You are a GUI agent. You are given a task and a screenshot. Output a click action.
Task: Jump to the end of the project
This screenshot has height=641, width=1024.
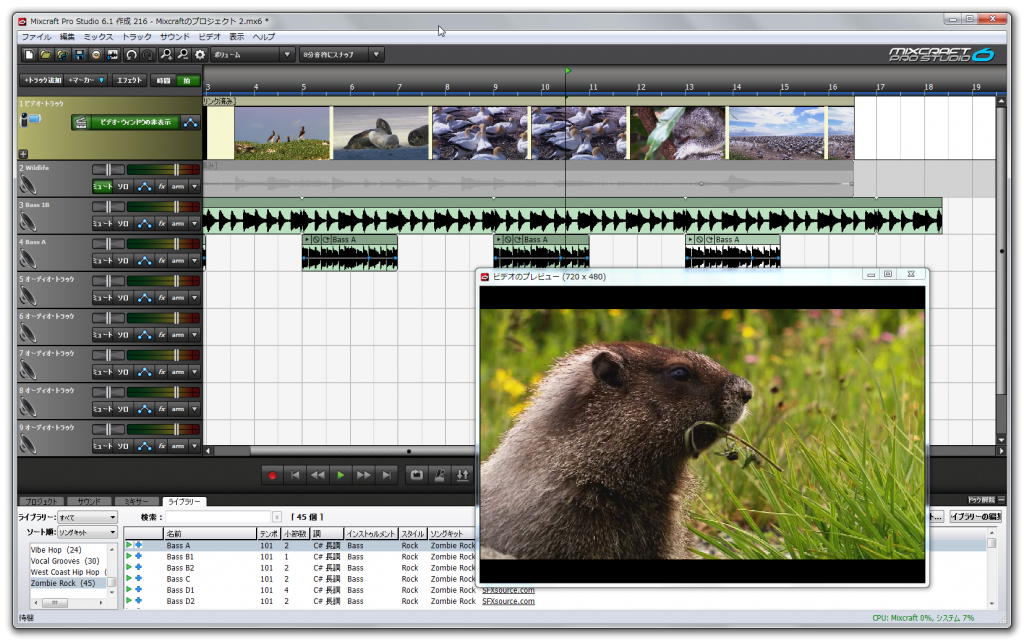tap(387, 476)
